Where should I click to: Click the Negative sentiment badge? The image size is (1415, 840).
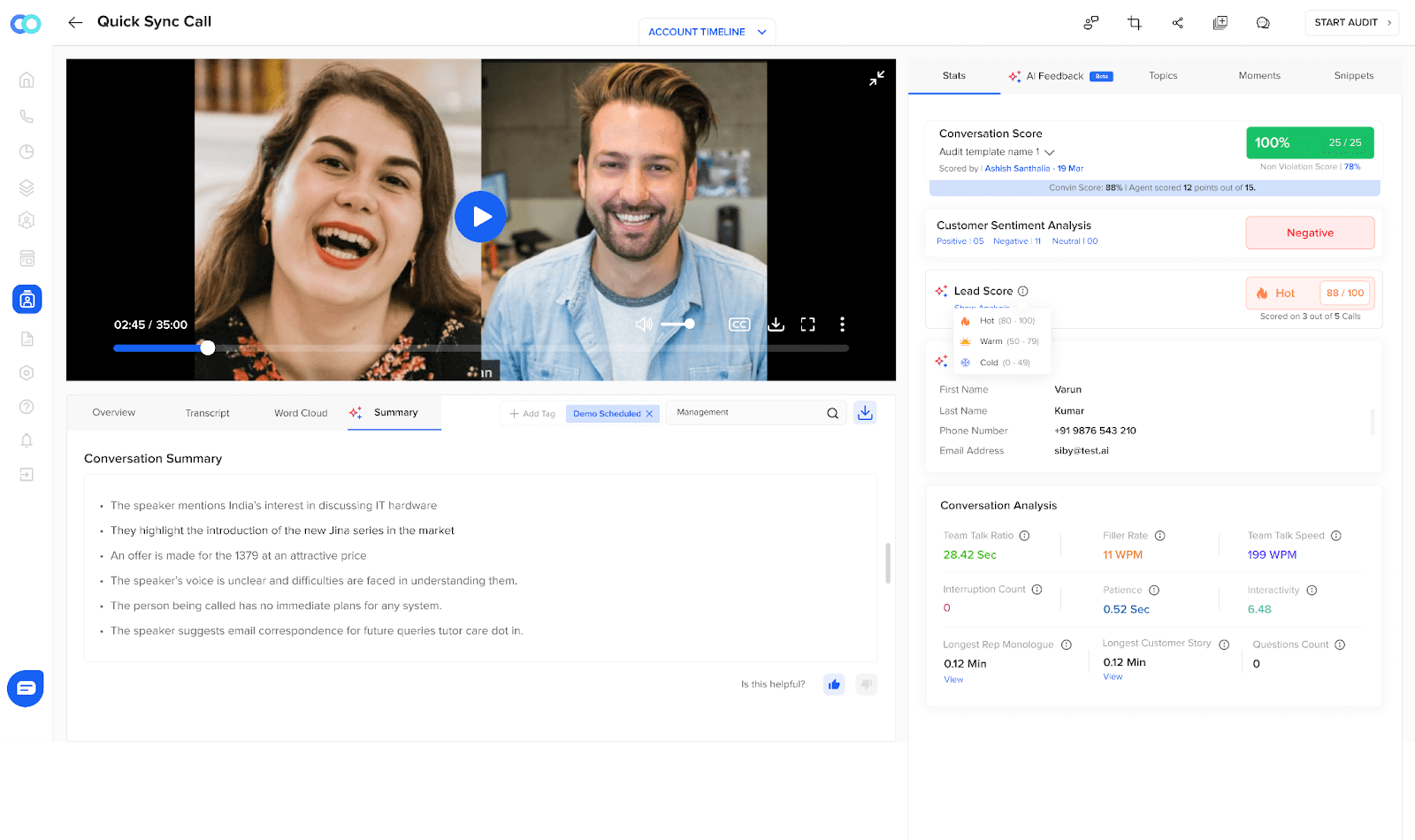click(1310, 233)
